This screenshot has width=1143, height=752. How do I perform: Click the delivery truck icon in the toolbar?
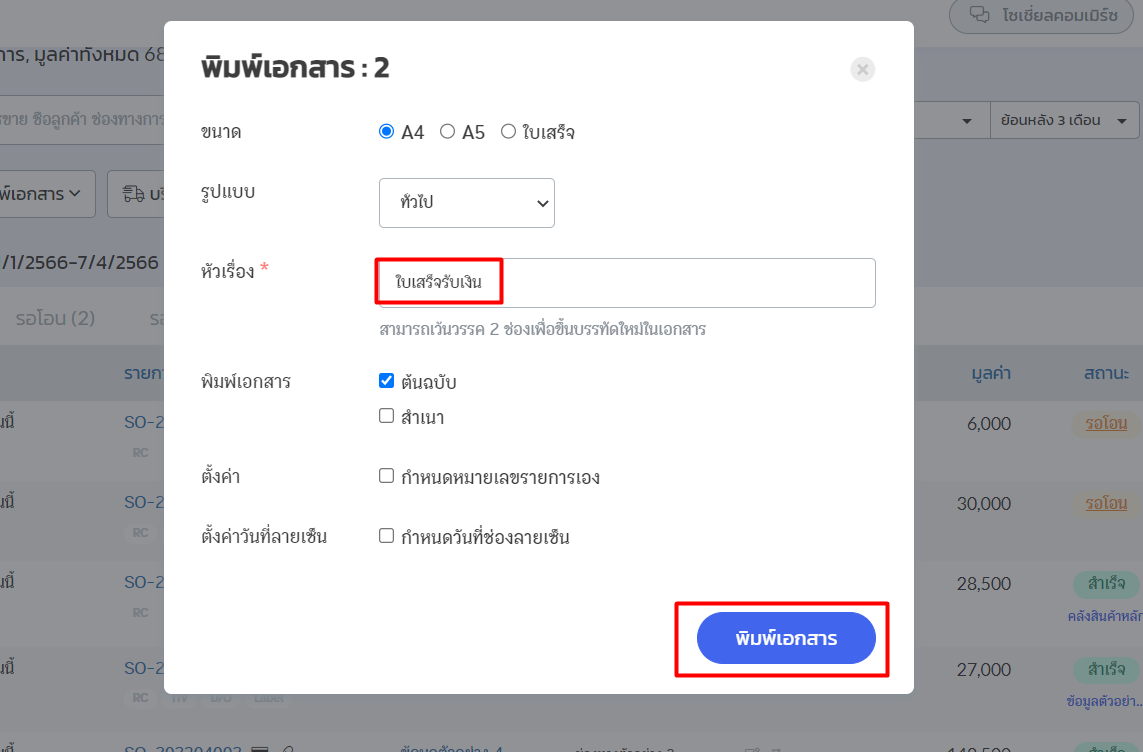pos(133,194)
